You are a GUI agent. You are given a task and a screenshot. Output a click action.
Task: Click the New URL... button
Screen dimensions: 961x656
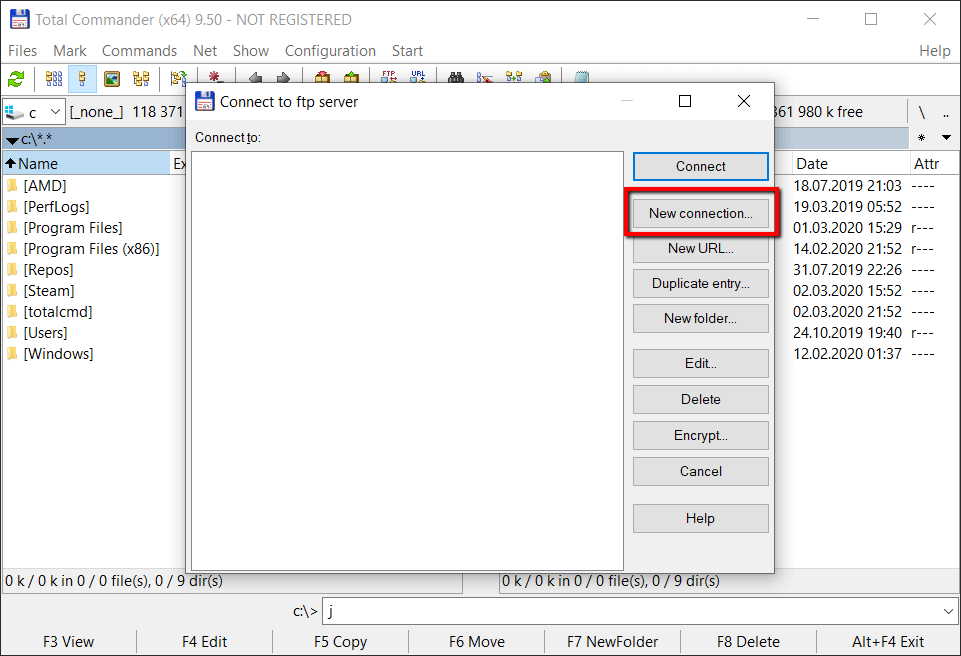point(701,248)
